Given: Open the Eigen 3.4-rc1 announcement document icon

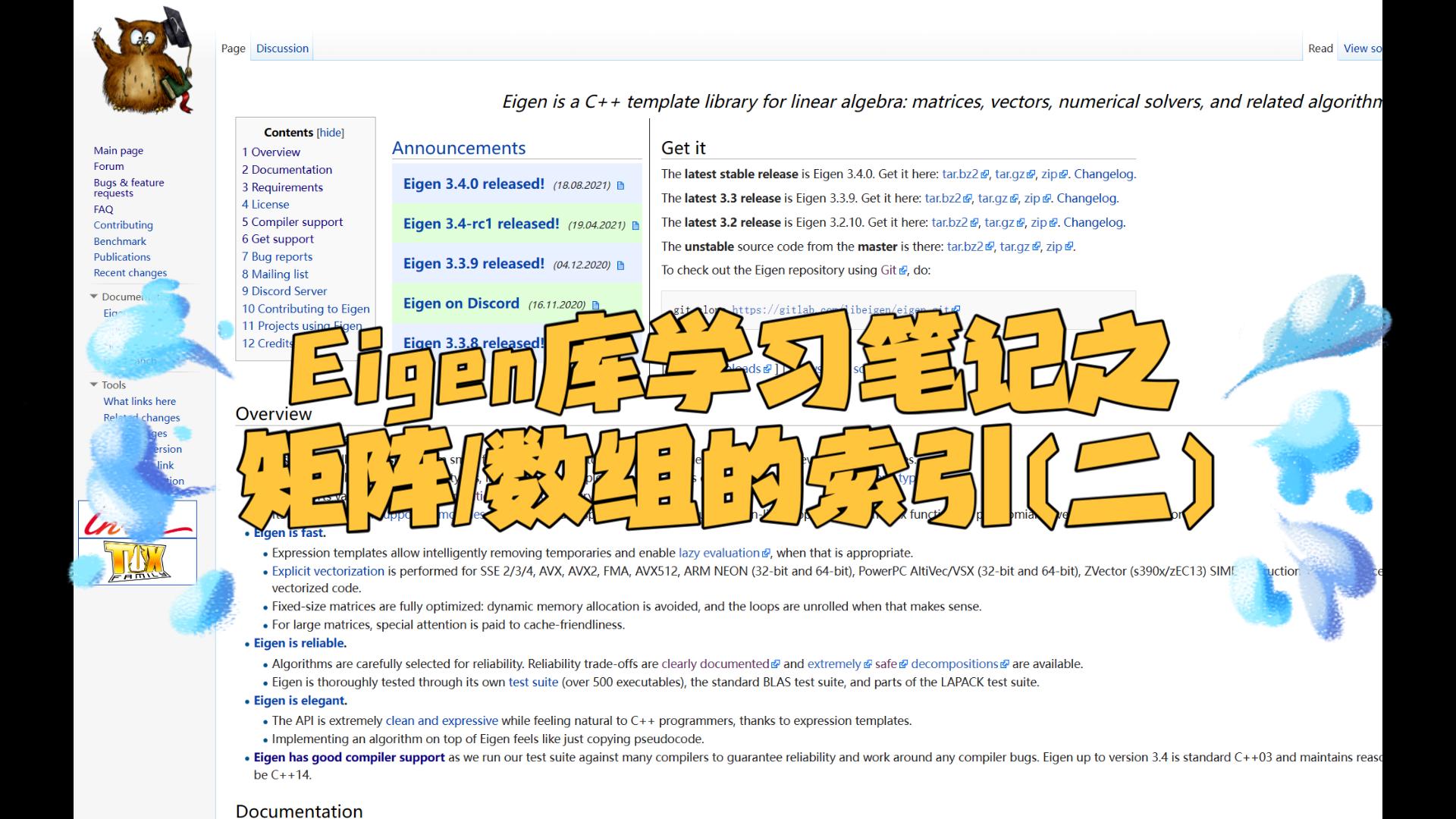Looking at the screenshot, I should 635,226.
